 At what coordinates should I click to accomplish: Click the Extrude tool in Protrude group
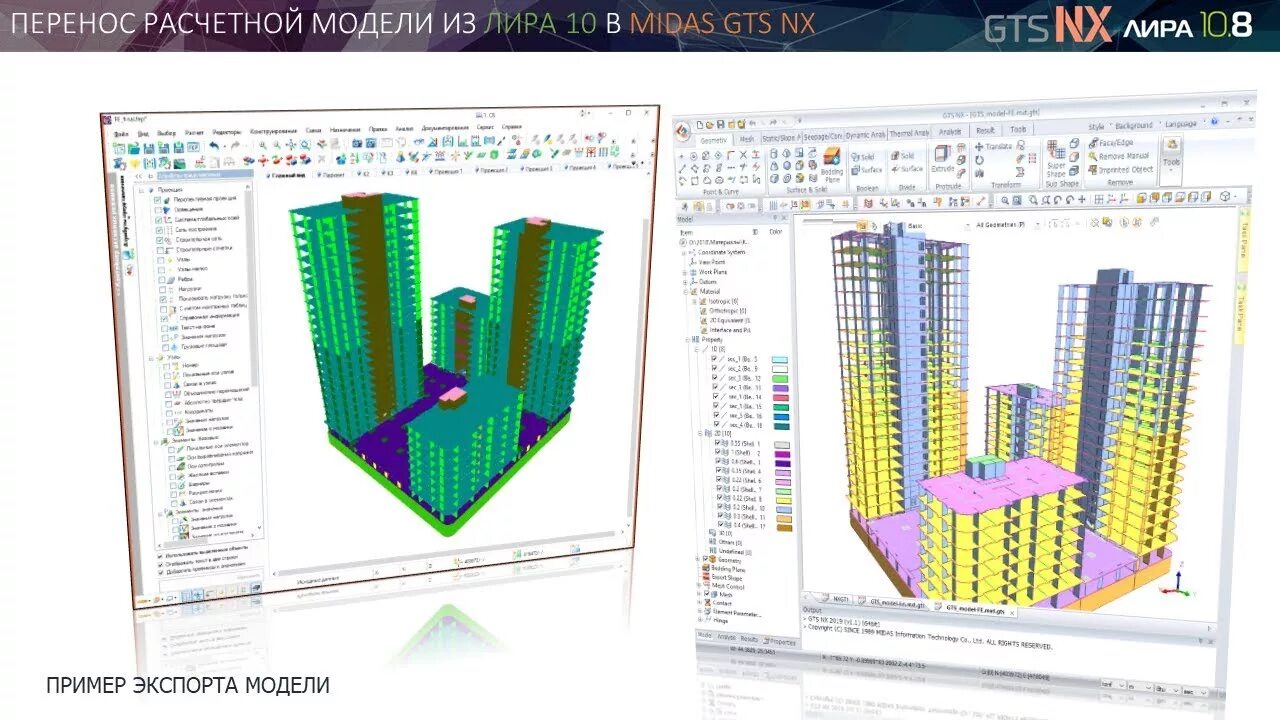[x=942, y=158]
